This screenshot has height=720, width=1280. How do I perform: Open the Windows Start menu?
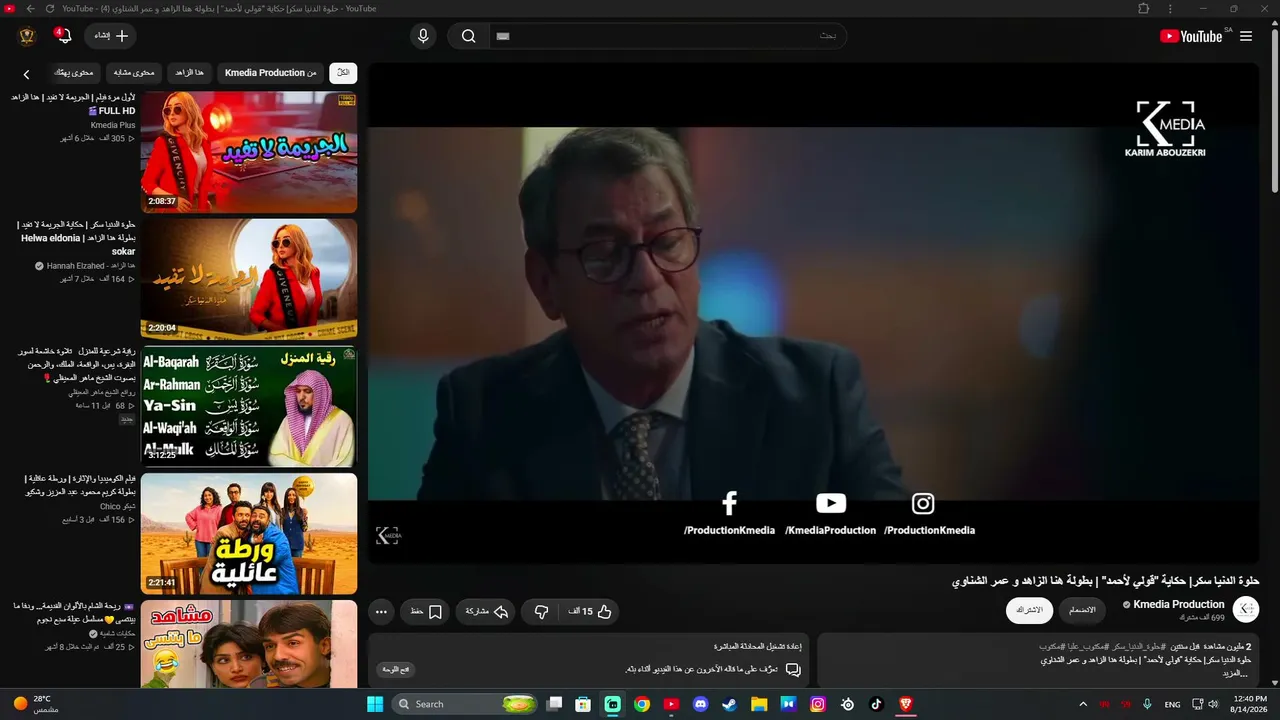pyautogui.click(x=375, y=704)
